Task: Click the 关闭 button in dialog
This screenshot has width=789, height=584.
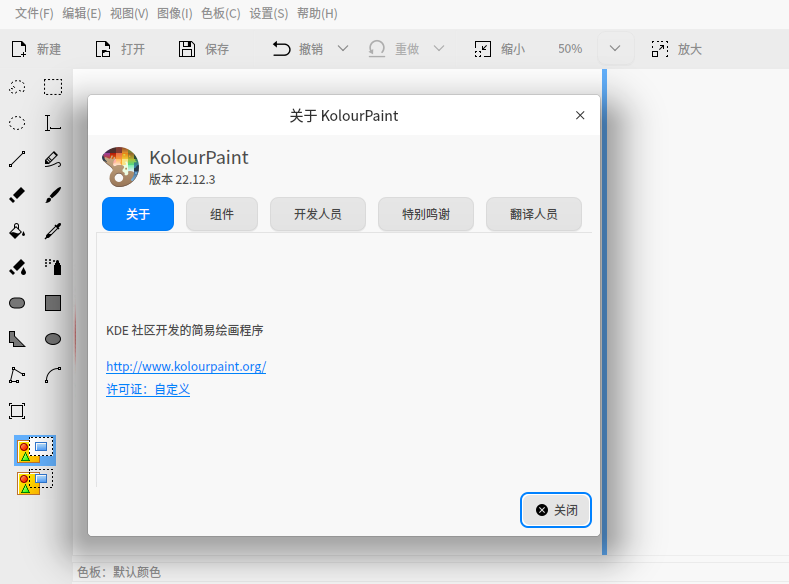Action: click(556, 510)
